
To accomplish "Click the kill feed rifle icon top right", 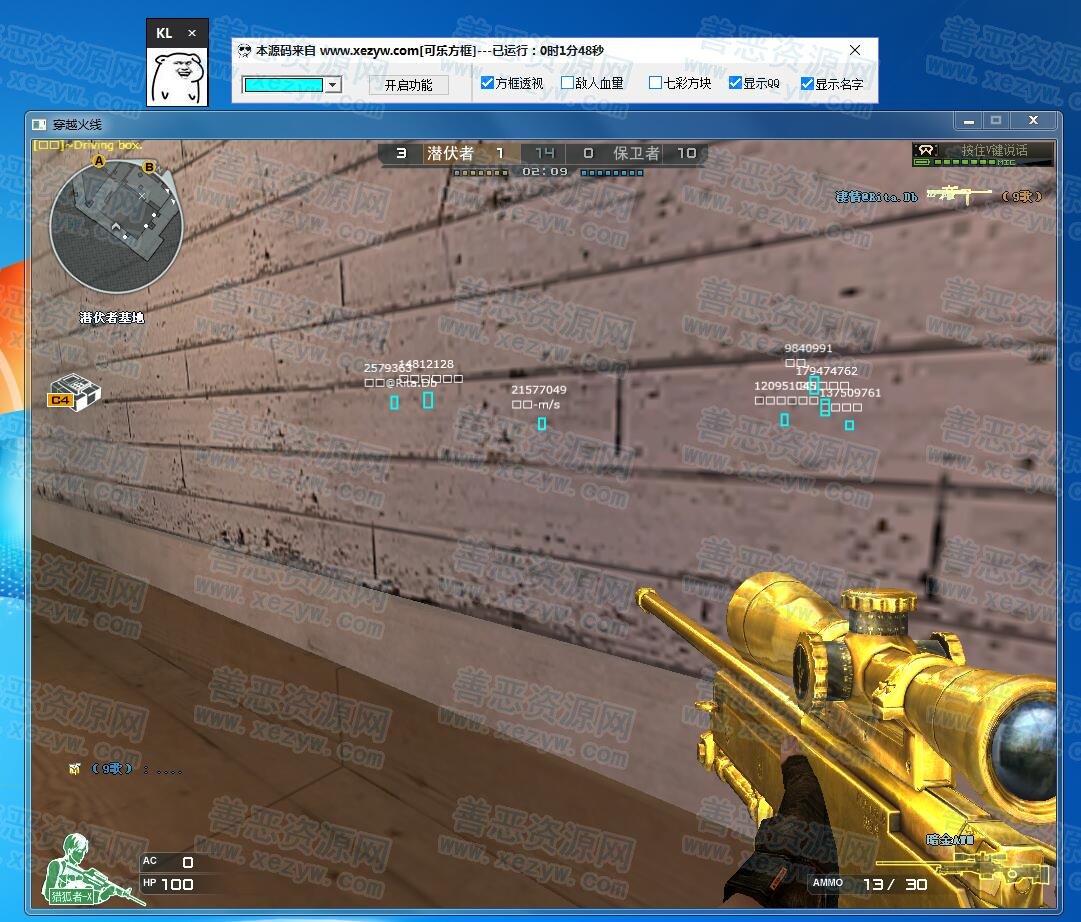I will [958, 196].
